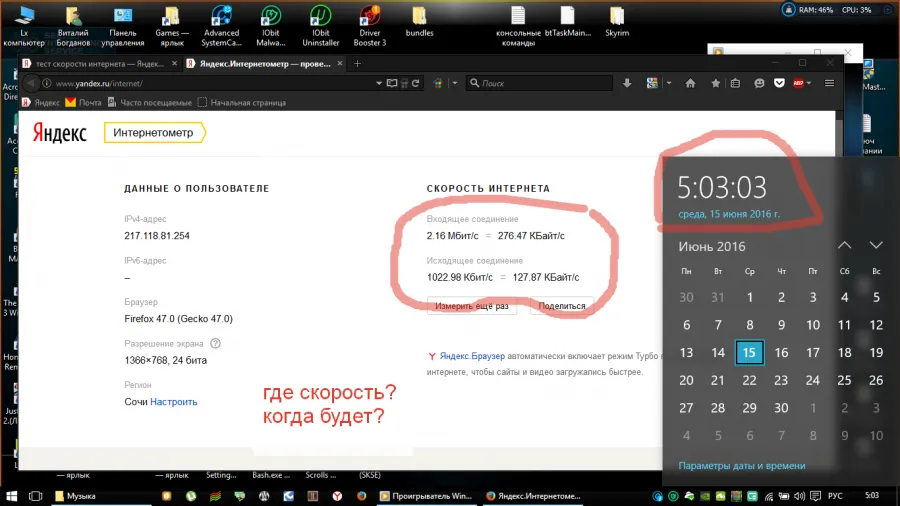Open Windows Start menu

(x=11, y=496)
